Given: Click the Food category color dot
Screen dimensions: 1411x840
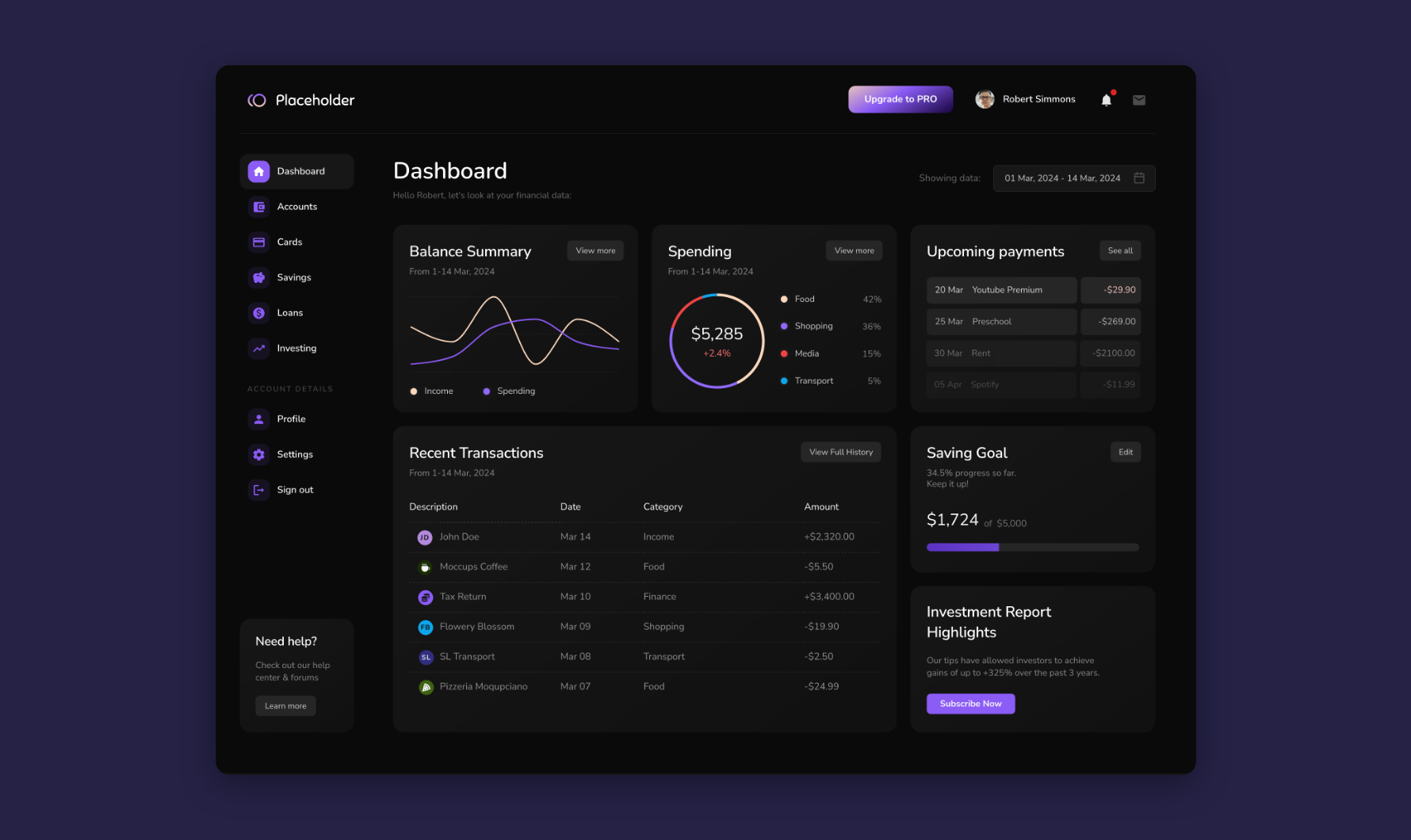Looking at the screenshot, I should (784, 300).
